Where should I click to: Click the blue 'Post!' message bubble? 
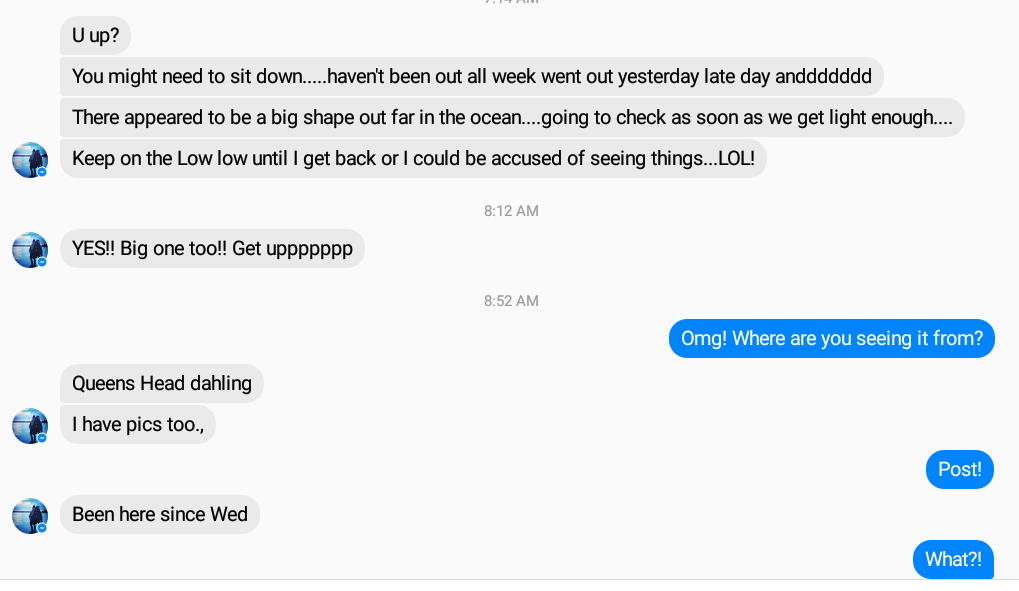click(959, 470)
